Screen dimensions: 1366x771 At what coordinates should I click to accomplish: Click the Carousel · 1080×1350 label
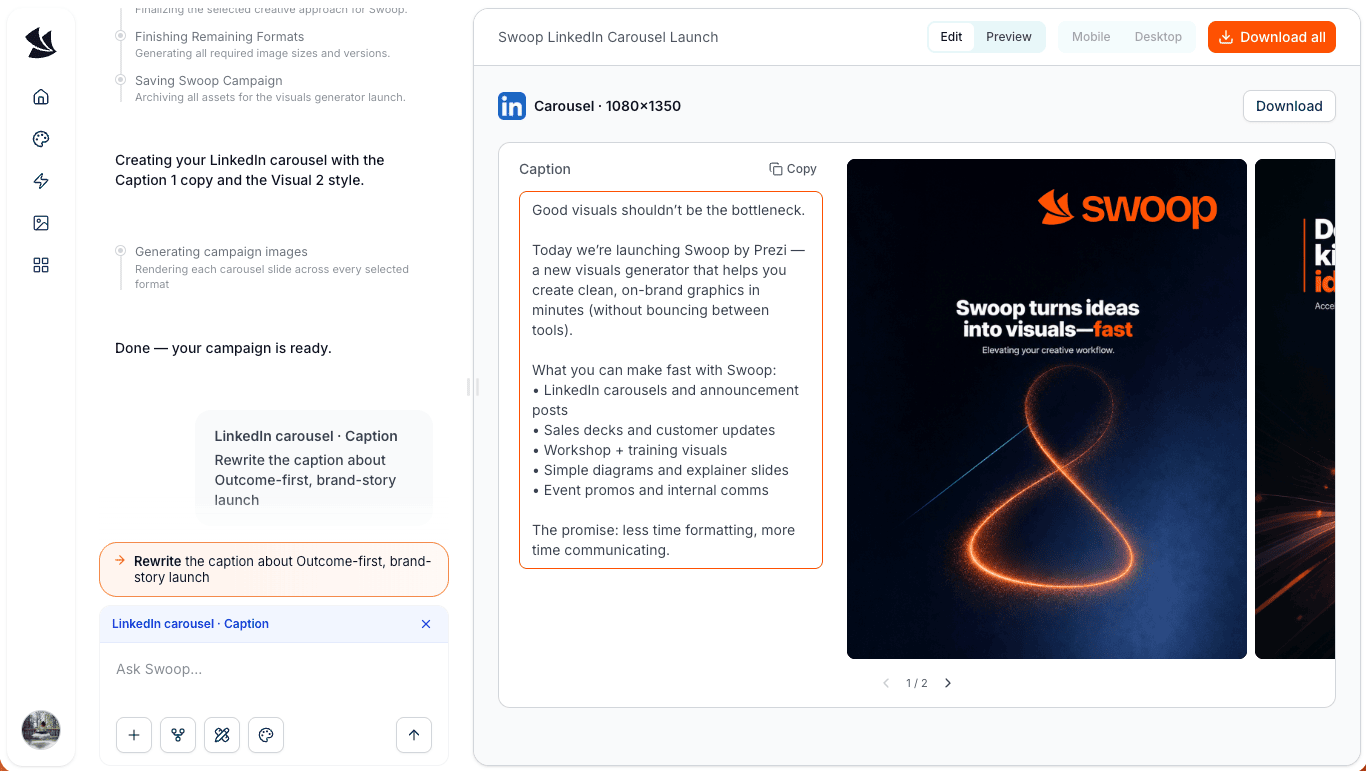[x=607, y=106]
